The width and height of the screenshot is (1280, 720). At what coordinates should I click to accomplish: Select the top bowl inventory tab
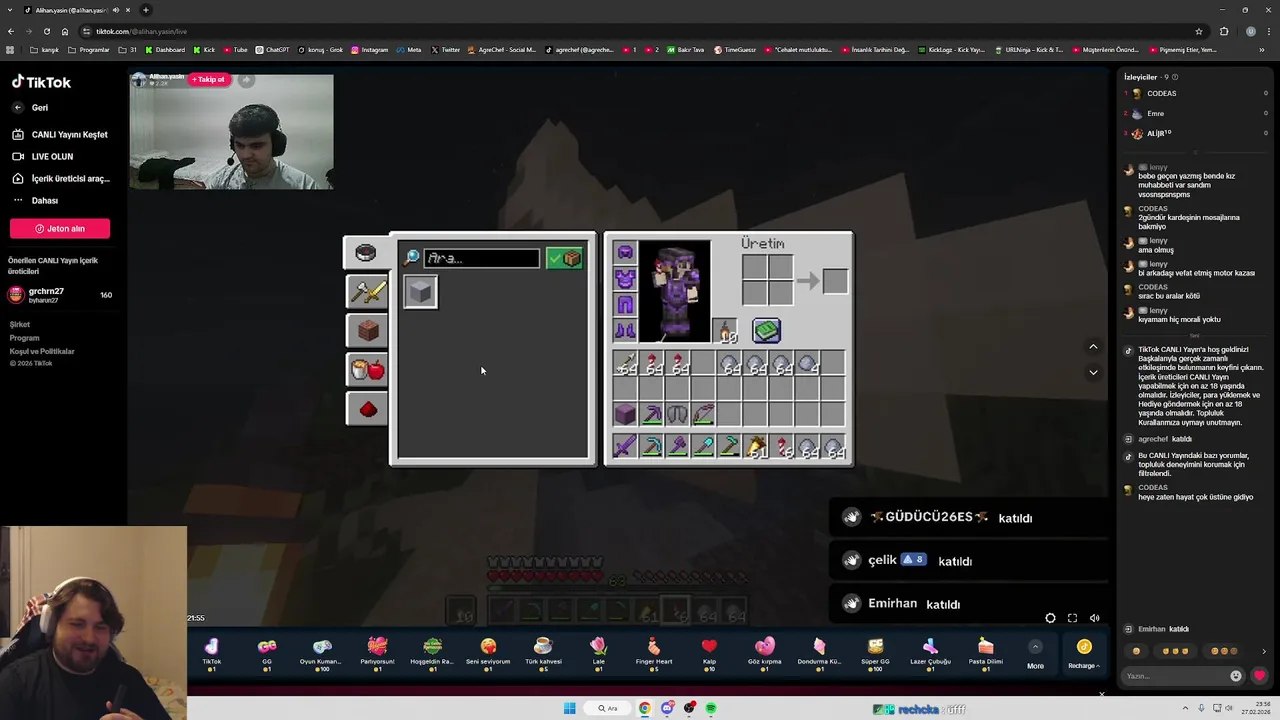coord(366,252)
